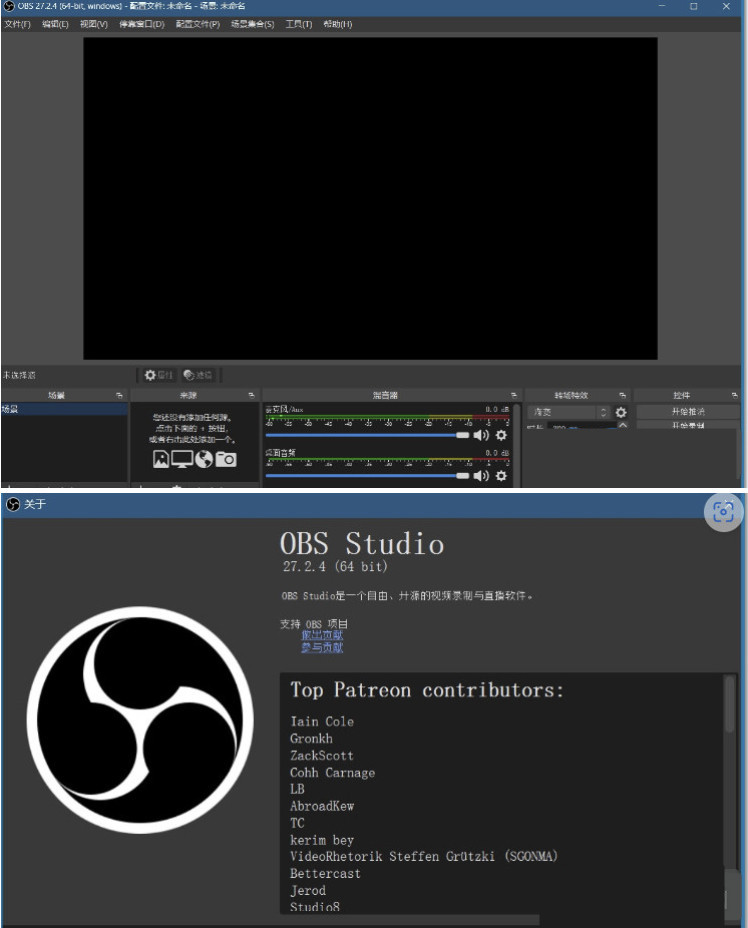Click the "OBS Studio" title in About
Image resolution: width=748 pixels, height=928 pixels.
(362, 543)
